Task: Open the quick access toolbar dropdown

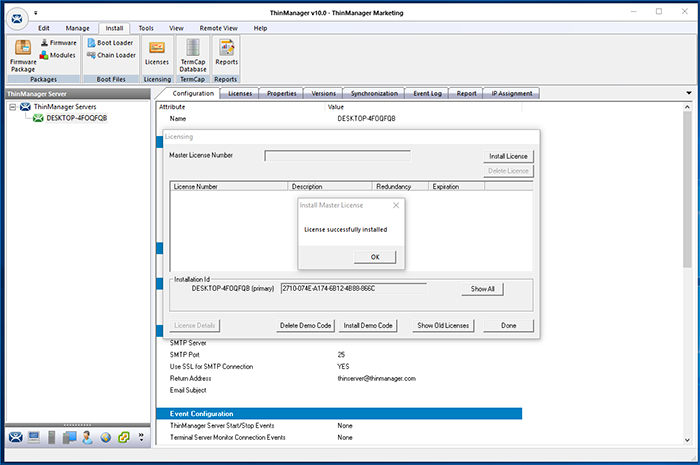Action: tap(35, 12)
